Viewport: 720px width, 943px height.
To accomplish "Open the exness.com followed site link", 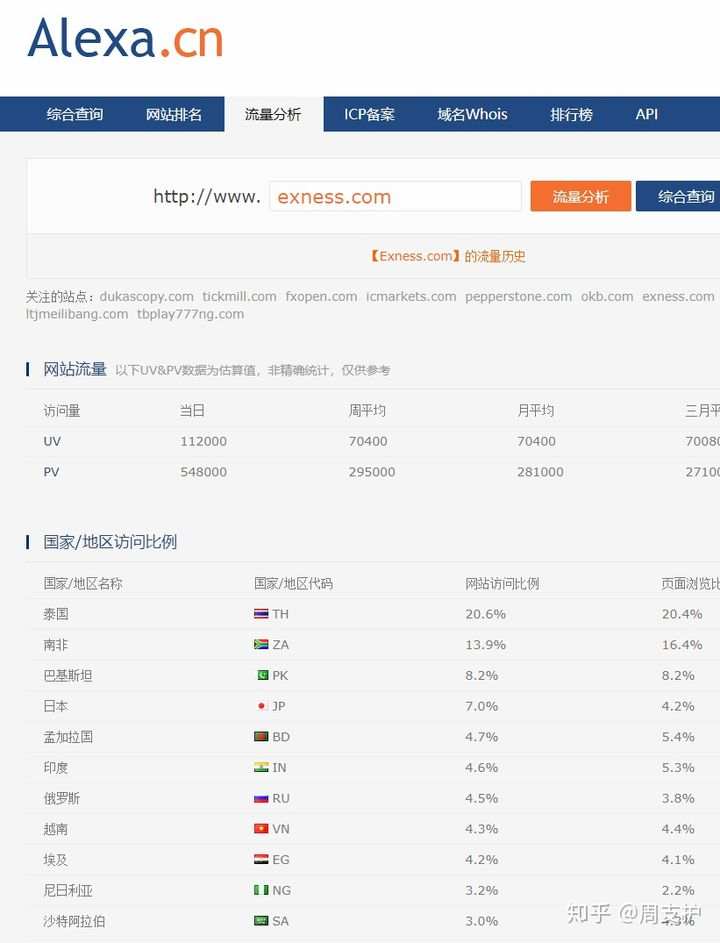I will tap(678, 296).
